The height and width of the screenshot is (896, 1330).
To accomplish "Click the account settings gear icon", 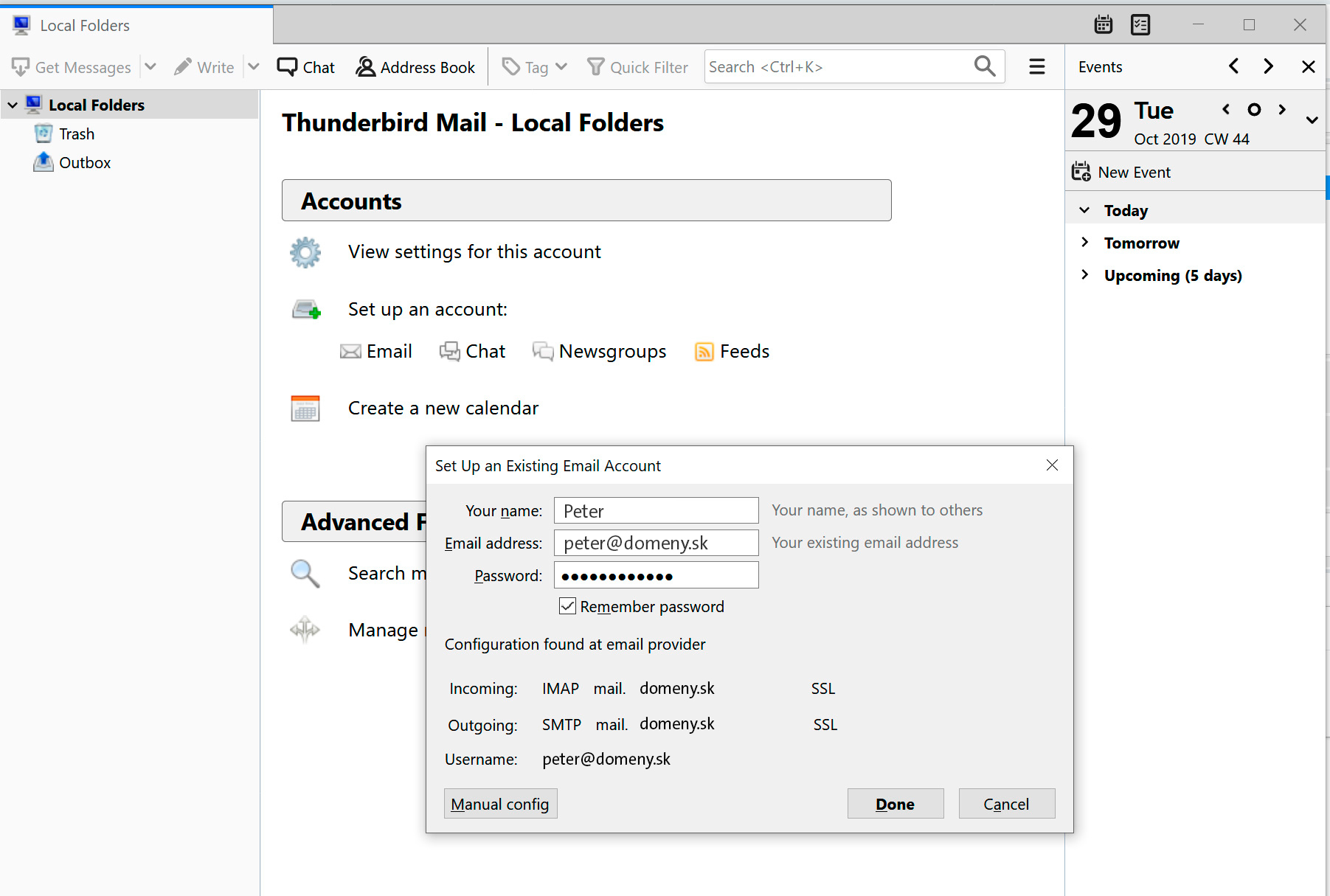I will (x=305, y=252).
